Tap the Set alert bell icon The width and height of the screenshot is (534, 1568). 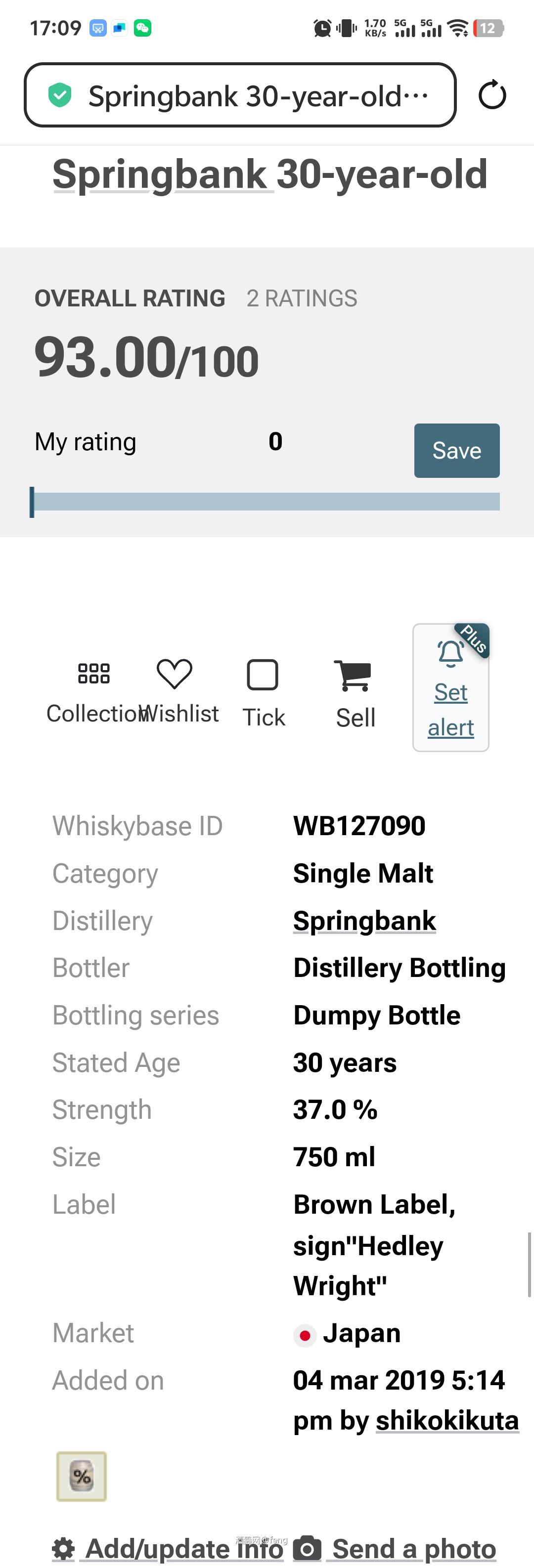coord(450,653)
